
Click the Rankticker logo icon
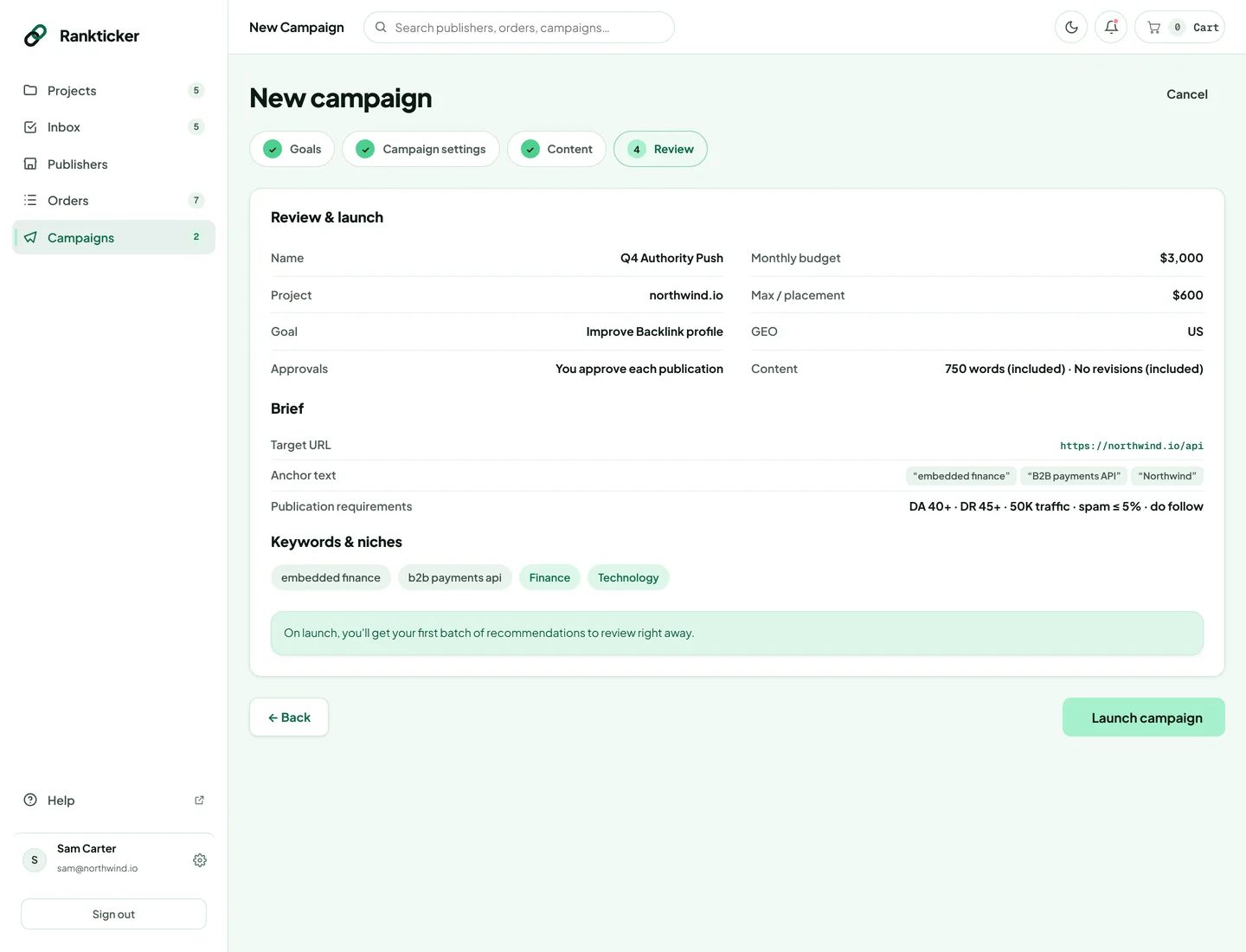pyautogui.click(x=35, y=35)
